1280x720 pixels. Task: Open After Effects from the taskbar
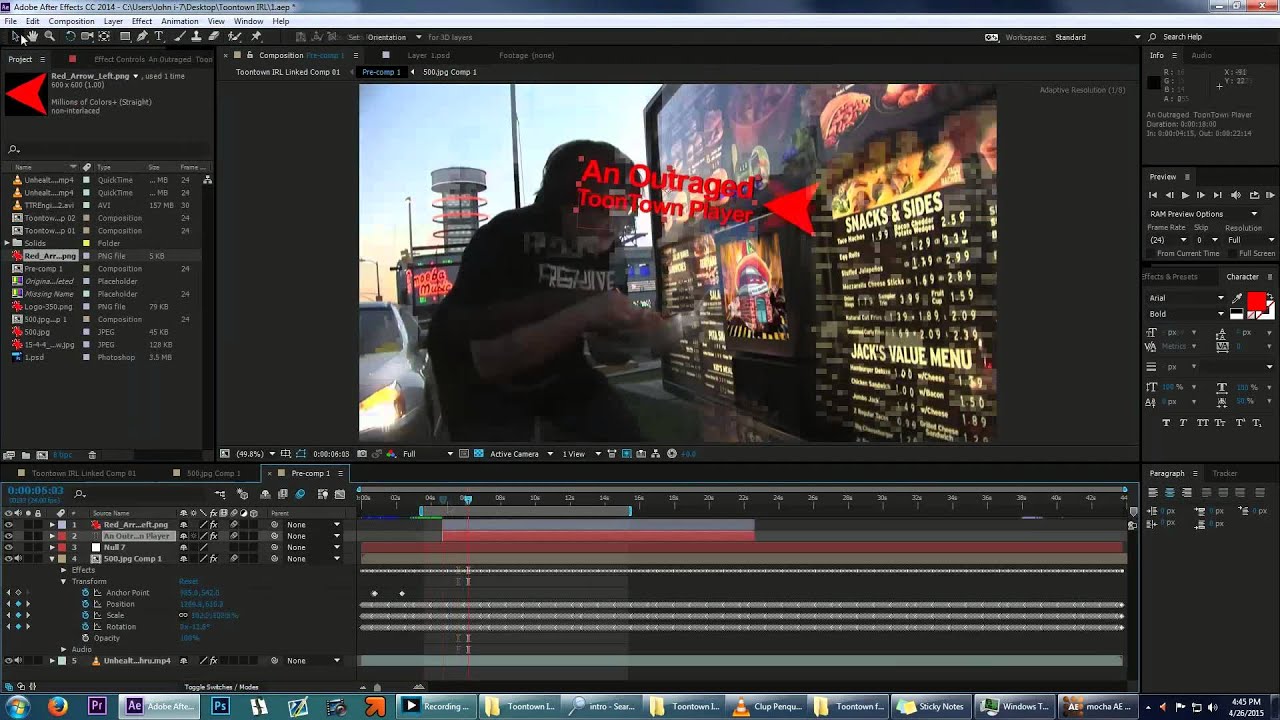click(159, 706)
